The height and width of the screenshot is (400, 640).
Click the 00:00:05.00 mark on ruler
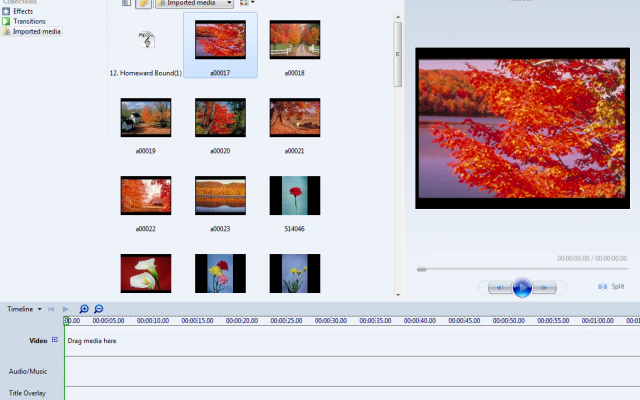point(108,321)
